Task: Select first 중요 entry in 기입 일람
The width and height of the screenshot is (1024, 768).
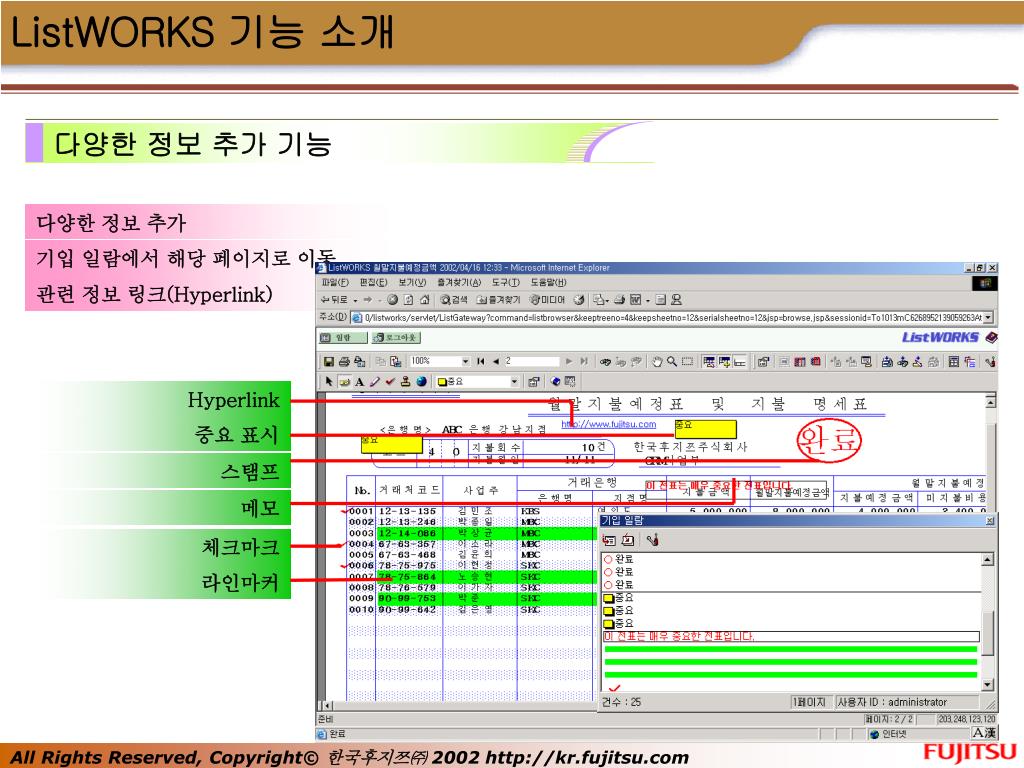Action: (x=618, y=598)
